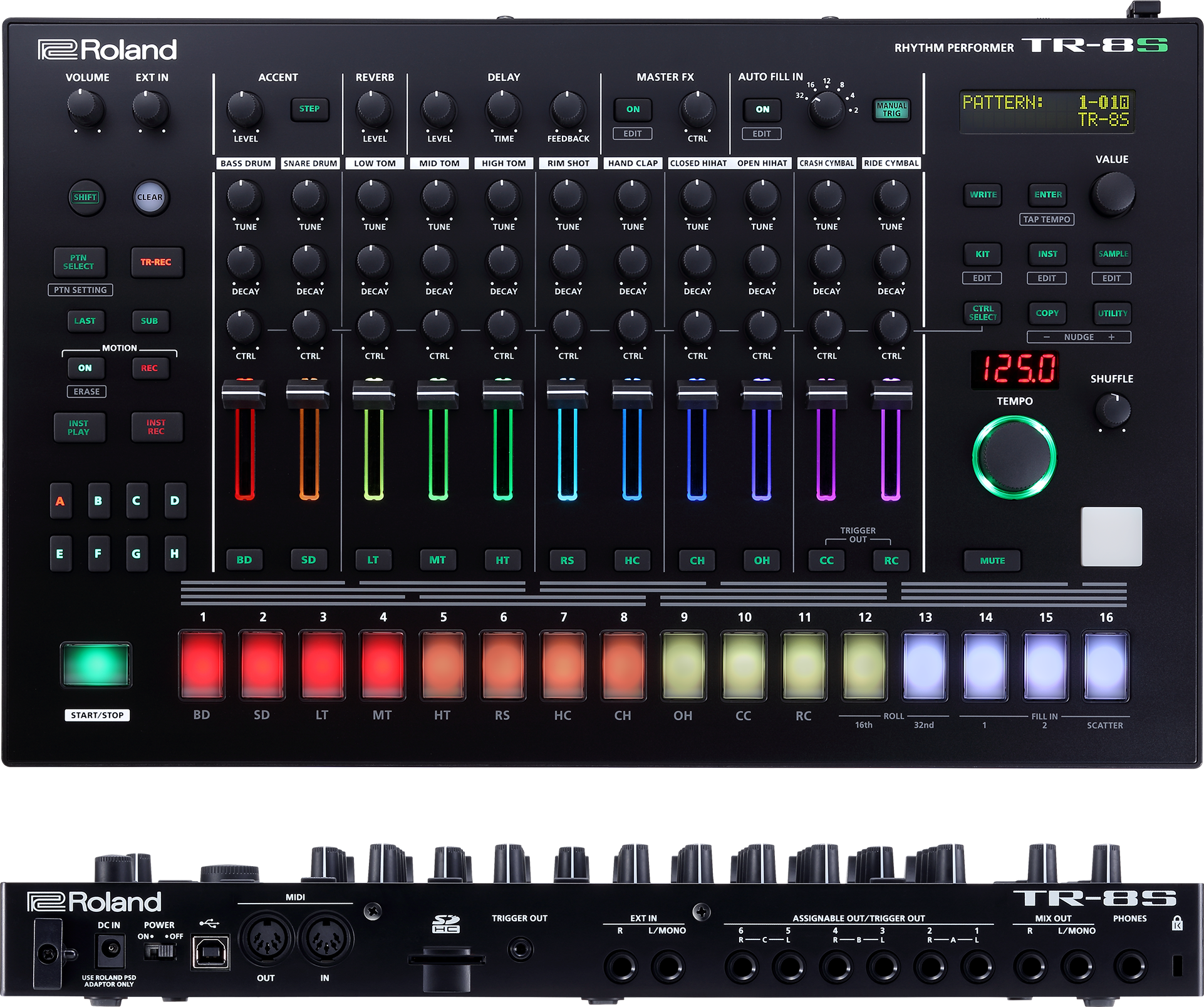Tap the ENTER Tap Tempo button

[1047, 195]
